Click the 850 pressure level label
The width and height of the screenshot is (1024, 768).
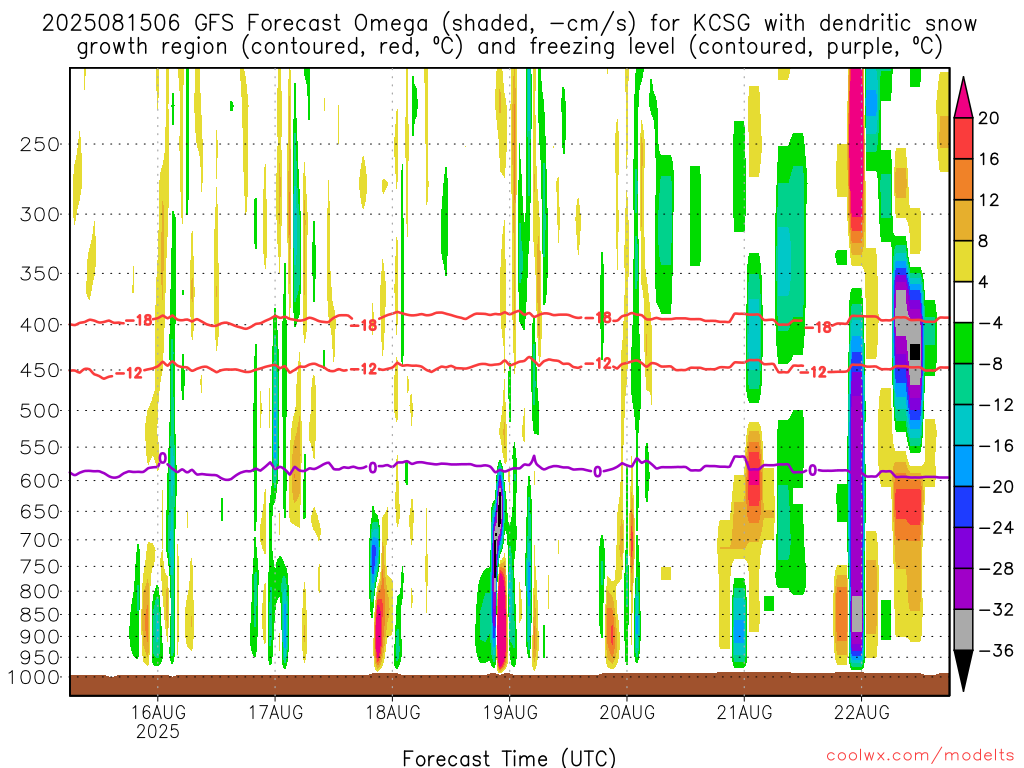[40, 615]
